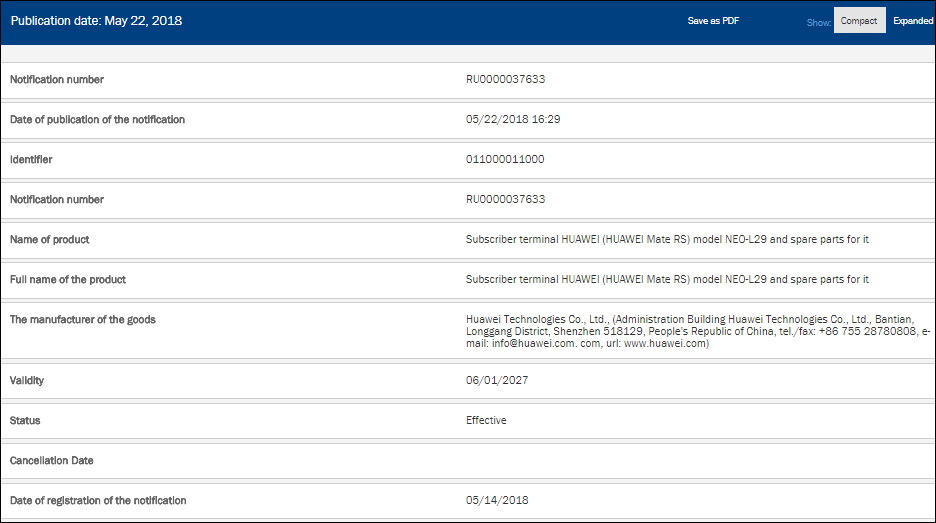936x523 pixels.
Task: Click The manufacturer of the goods label
Action: [82, 320]
